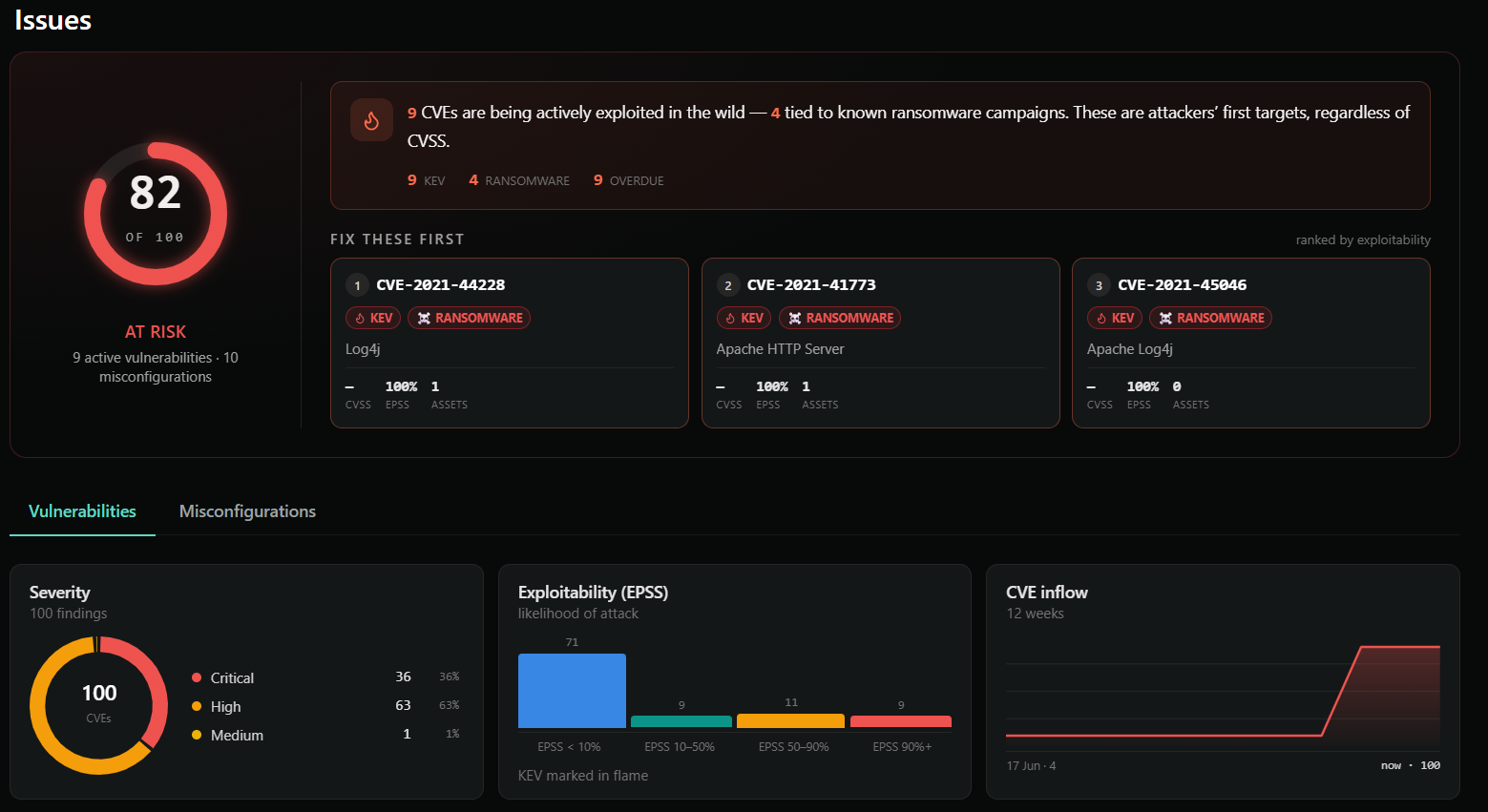Viewport: 1488px width, 812px height.
Task: Open the CVE-2021-45046 title
Action: [x=1182, y=285]
